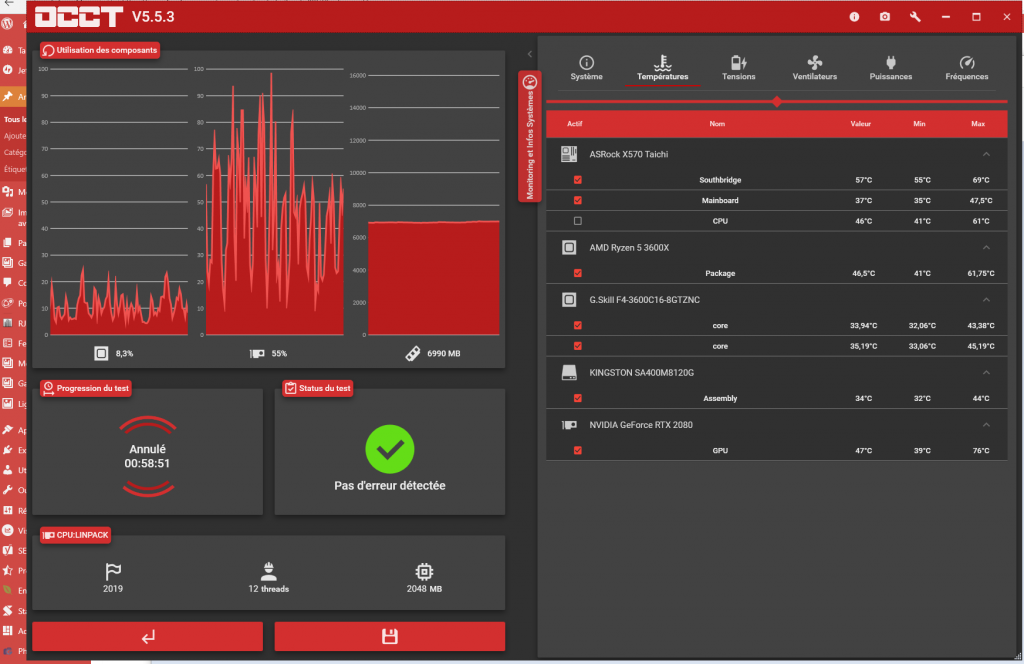Collapse the G.Skill F4-3600C16-8GTZNC group
Screen dimensions: 1024x664
point(986,300)
